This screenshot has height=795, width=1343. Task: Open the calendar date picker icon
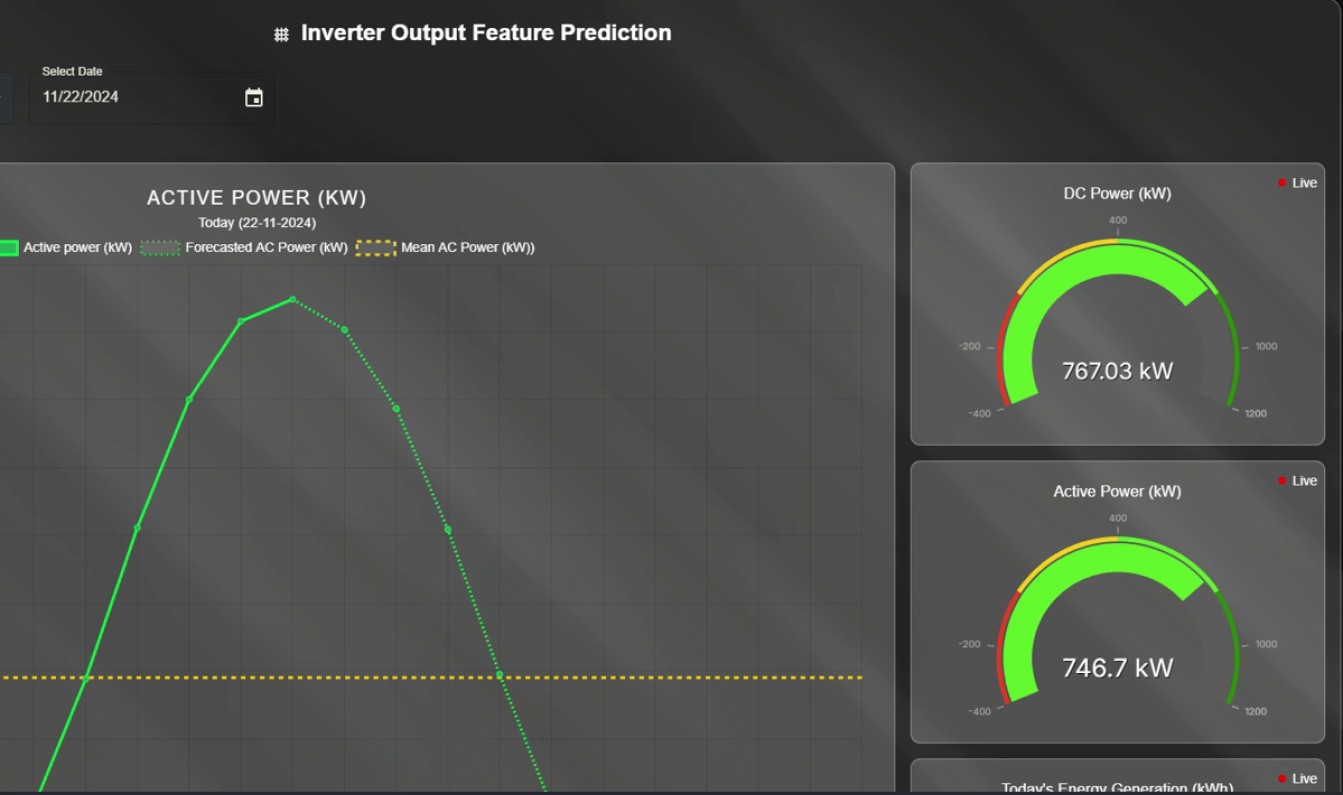pos(254,97)
